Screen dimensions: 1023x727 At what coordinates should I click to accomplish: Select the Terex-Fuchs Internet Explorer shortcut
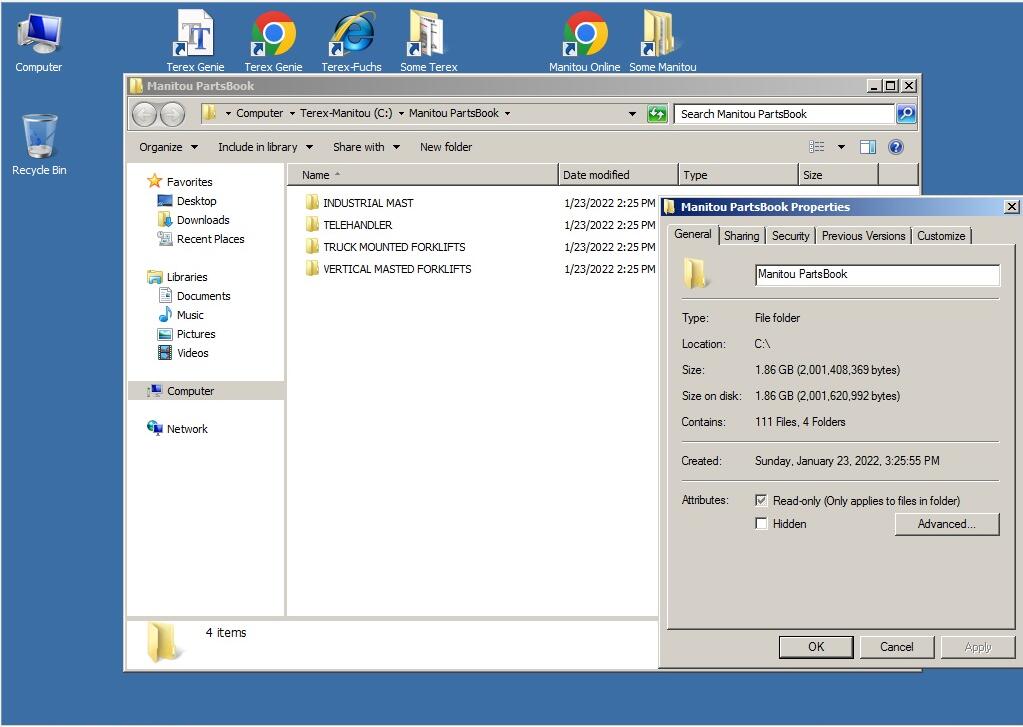point(351,41)
